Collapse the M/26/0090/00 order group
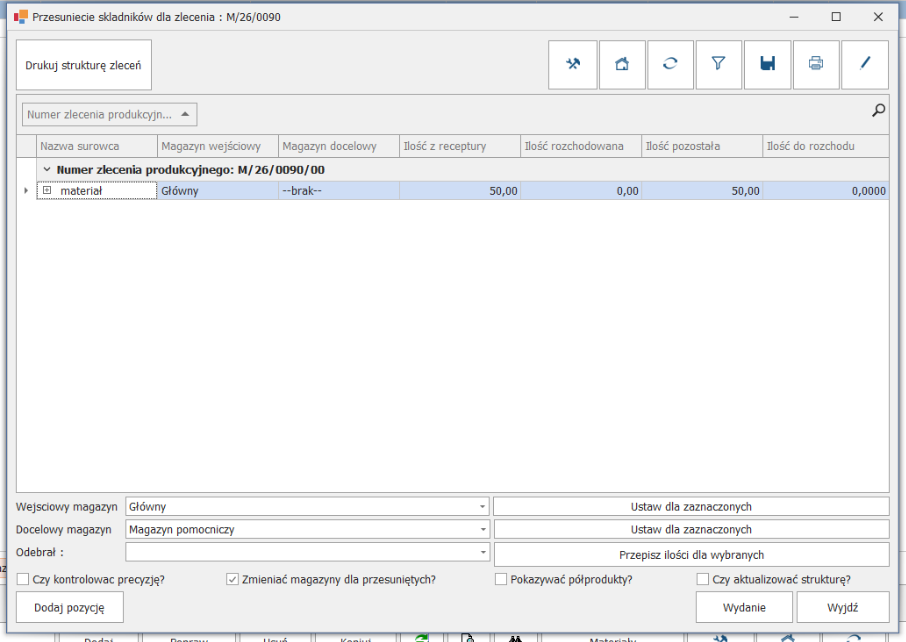Viewport: 906px width, 642px height. pos(46,170)
